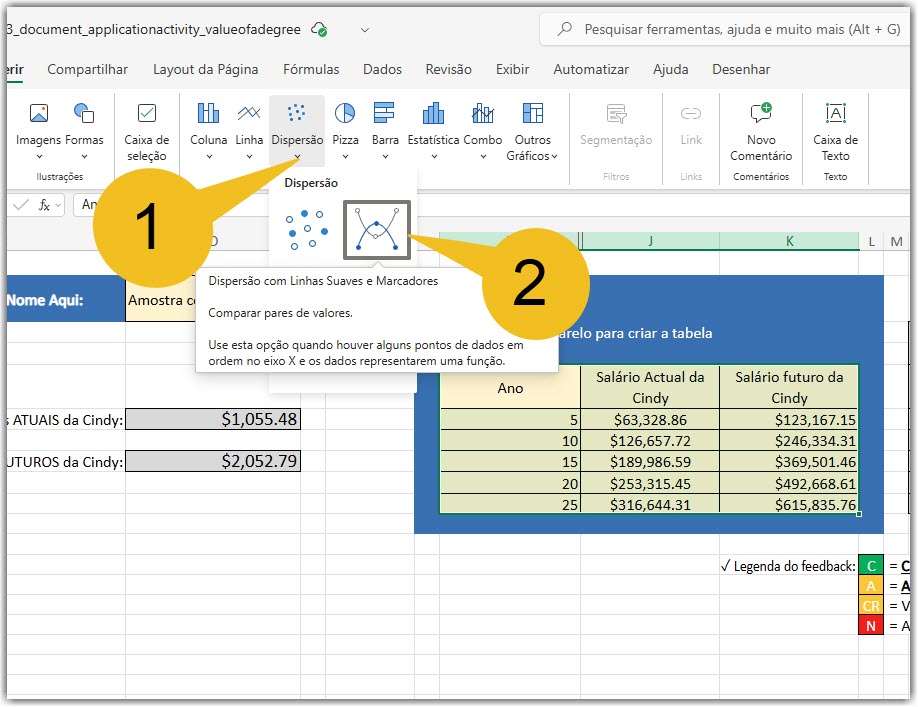
Task: Select cell with $63,328.86
Action: coord(650,420)
